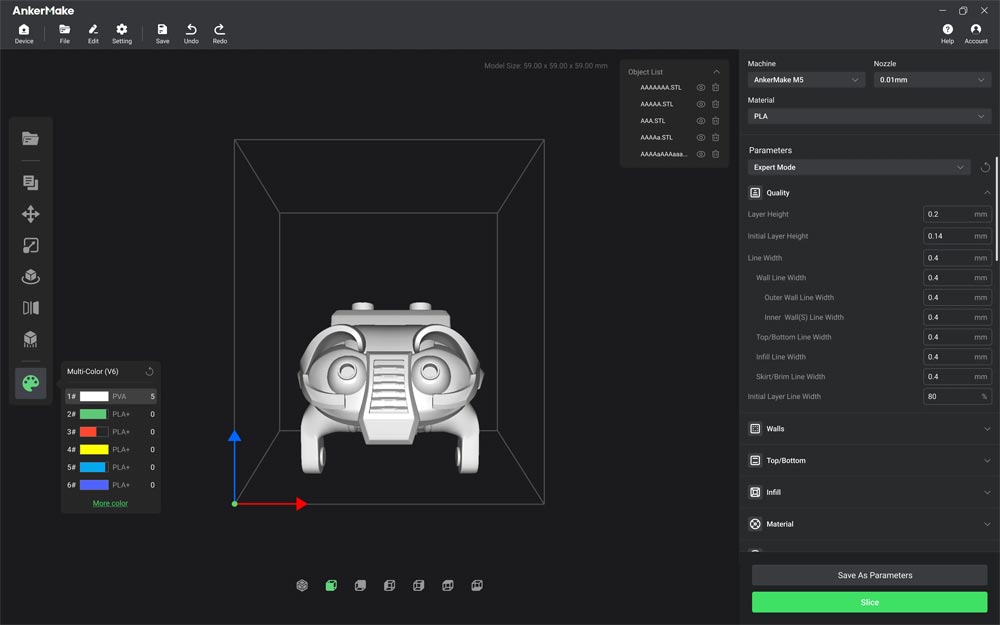This screenshot has width=1000, height=625.
Task: Open the Mirror tool in left sidebar
Action: click(30, 308)
